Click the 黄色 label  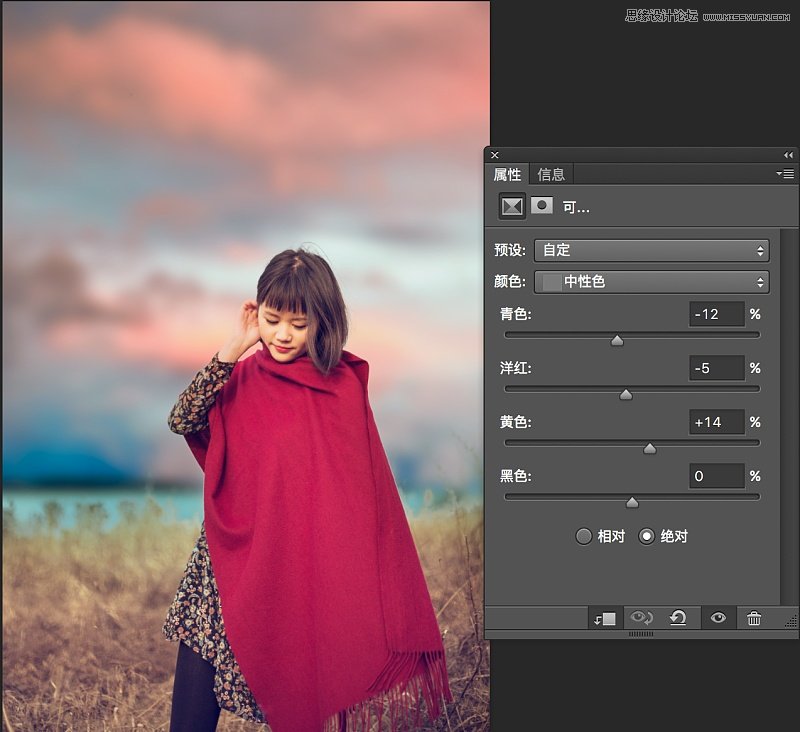[515, 422]
